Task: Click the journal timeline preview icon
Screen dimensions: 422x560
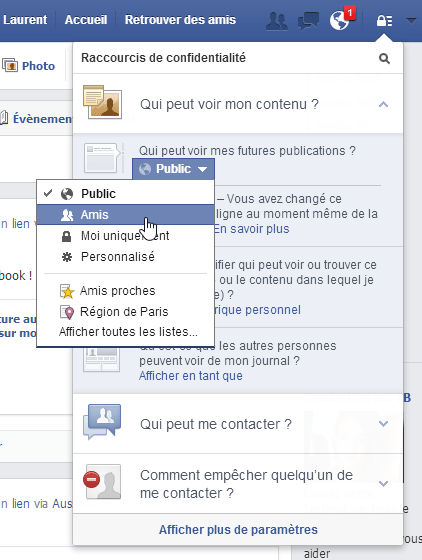Action: point(101,359)
